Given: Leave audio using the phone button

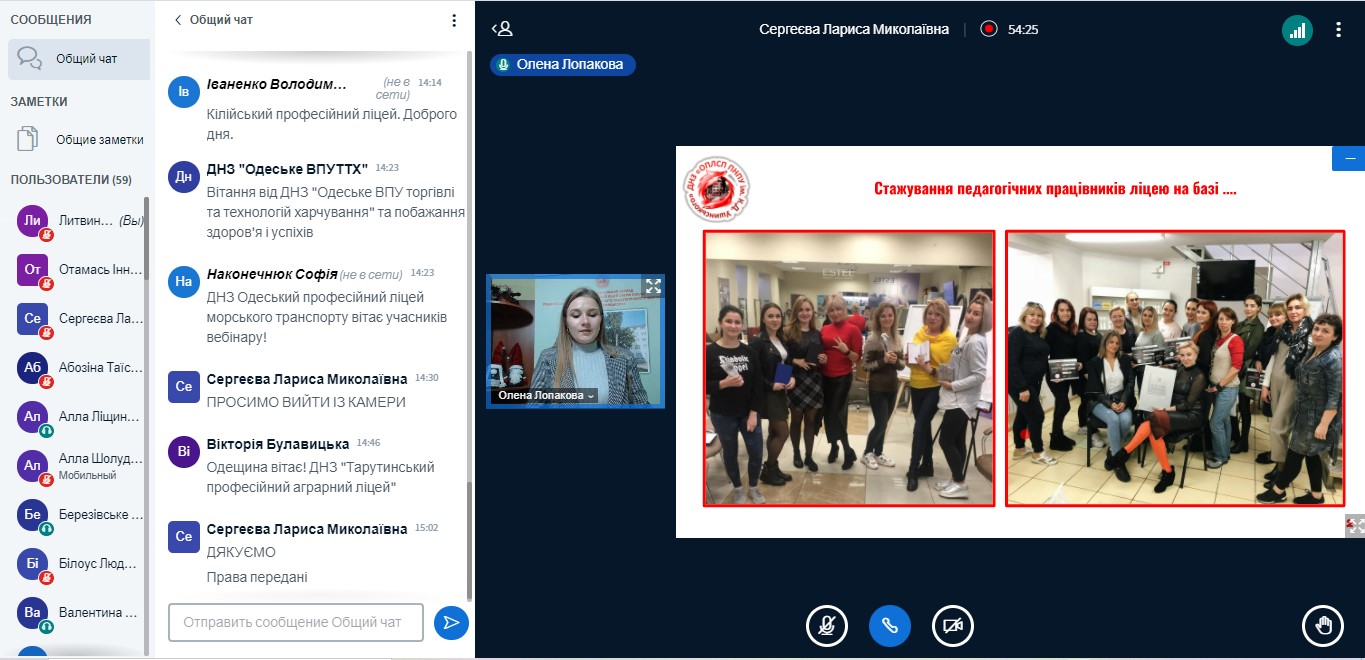Looking at the screenshot, I should (x=889, y=626).
